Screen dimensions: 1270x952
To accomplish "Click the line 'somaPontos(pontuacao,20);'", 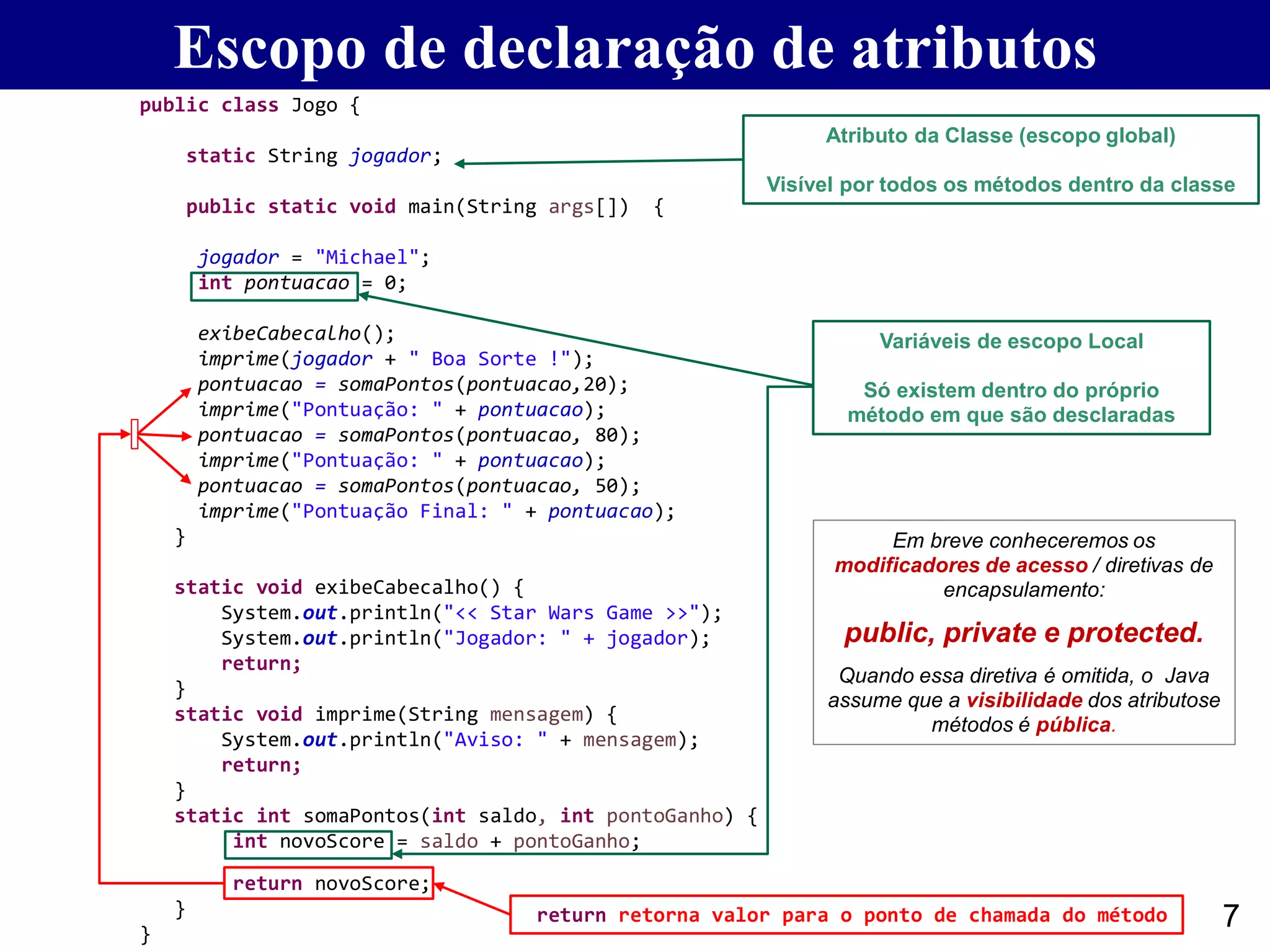I will coord(413,384).
